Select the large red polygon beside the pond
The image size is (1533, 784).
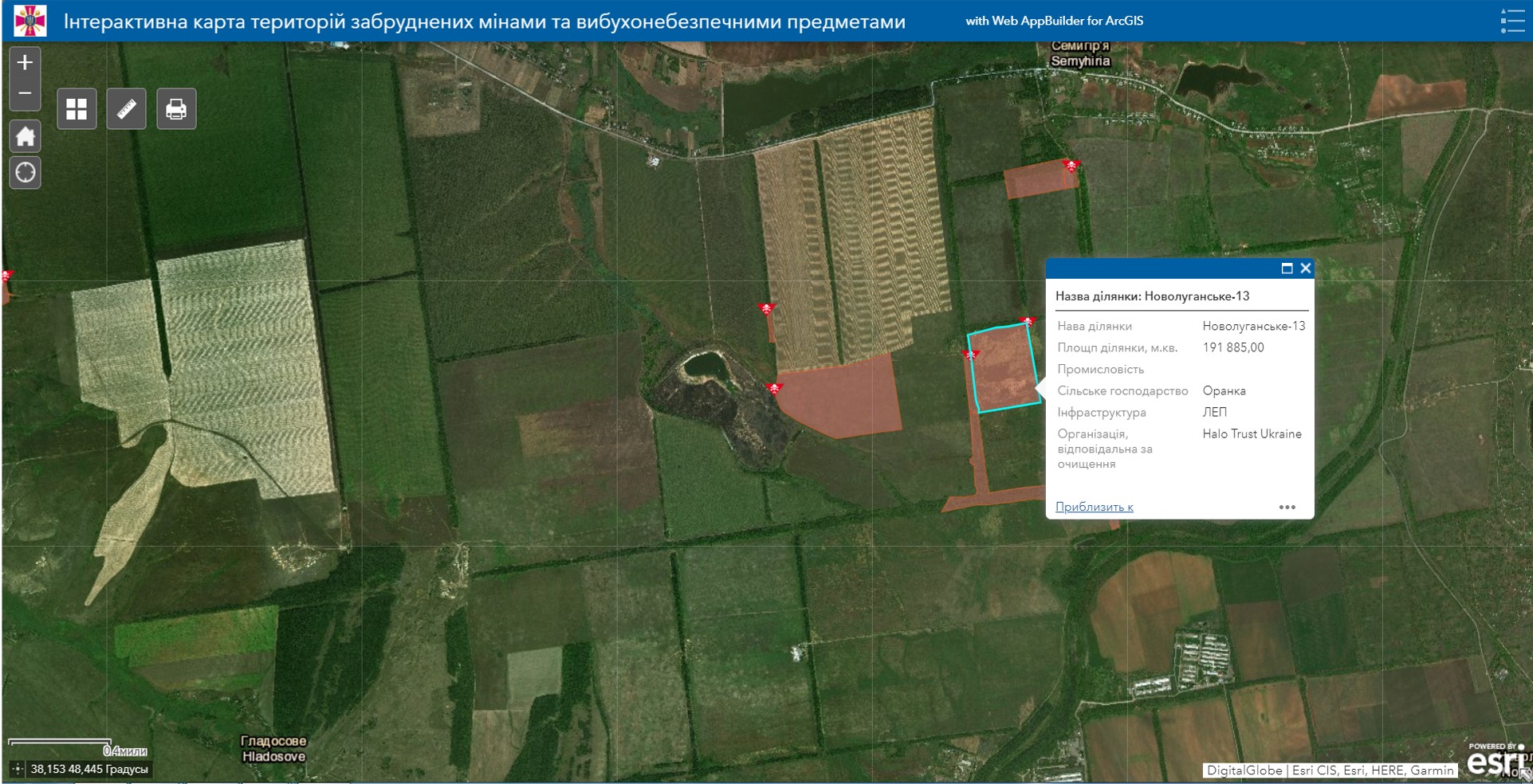(841, 397)
